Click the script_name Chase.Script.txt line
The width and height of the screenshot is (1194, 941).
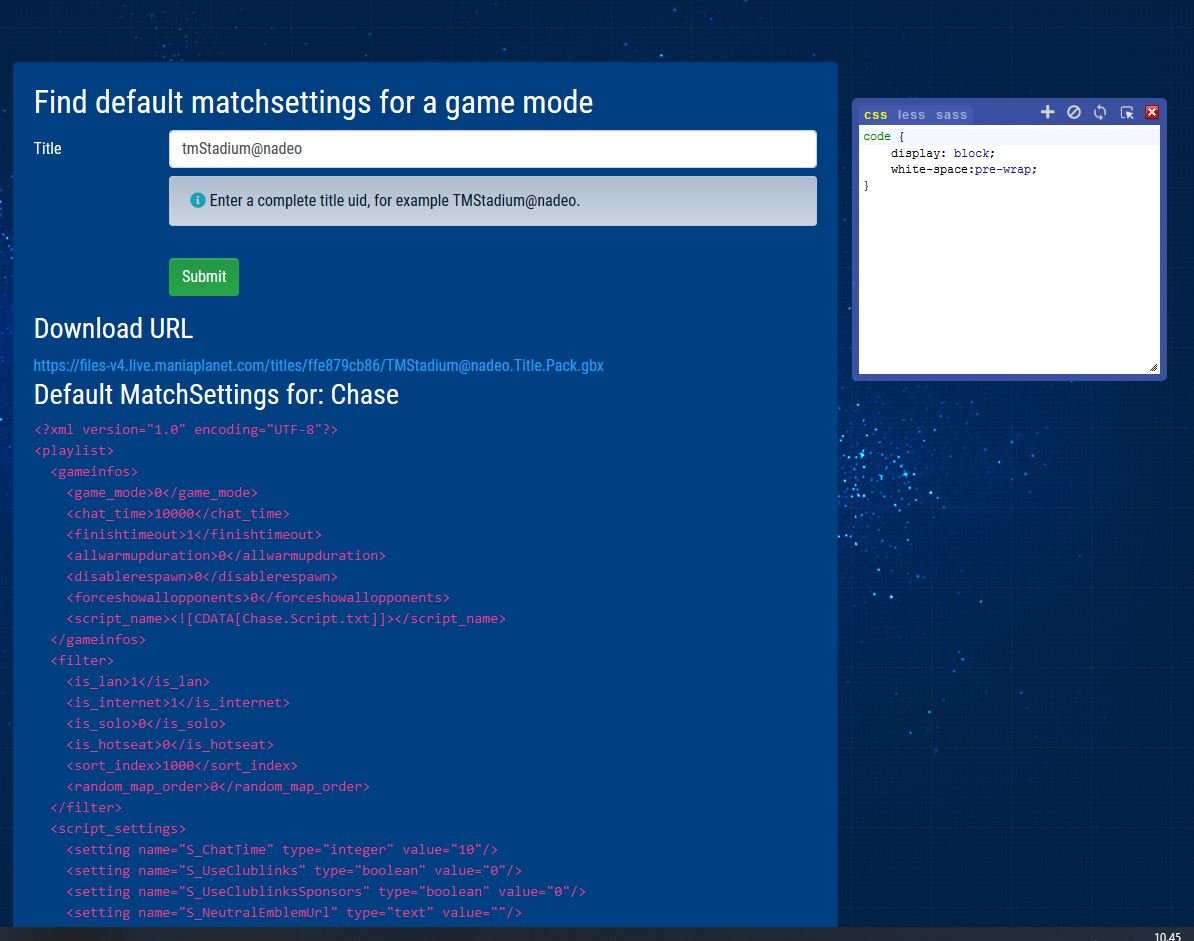(286, 618)
